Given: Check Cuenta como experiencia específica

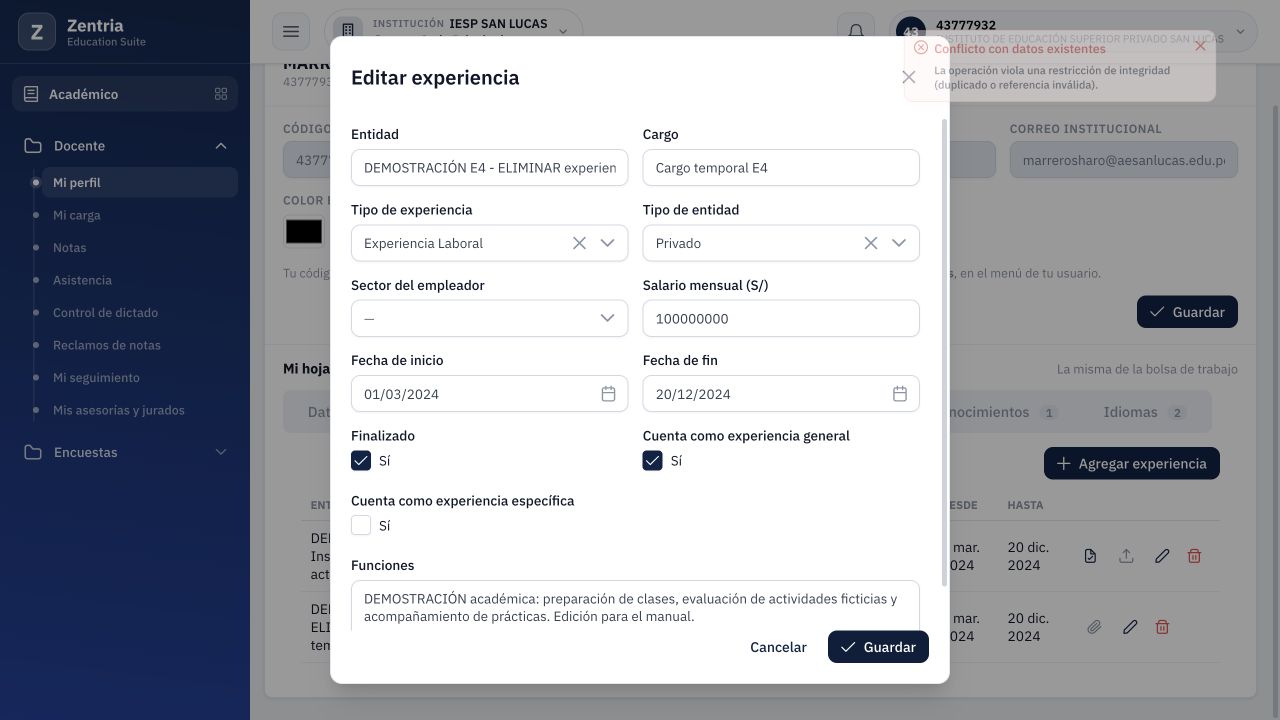Looking at the screenshot, I should (361, 525).
